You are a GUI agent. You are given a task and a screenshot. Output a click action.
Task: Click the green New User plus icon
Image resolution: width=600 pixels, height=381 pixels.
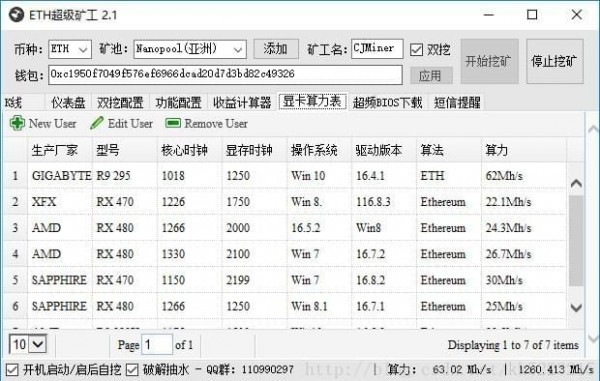pyautogui.click(x=17, y=123)
